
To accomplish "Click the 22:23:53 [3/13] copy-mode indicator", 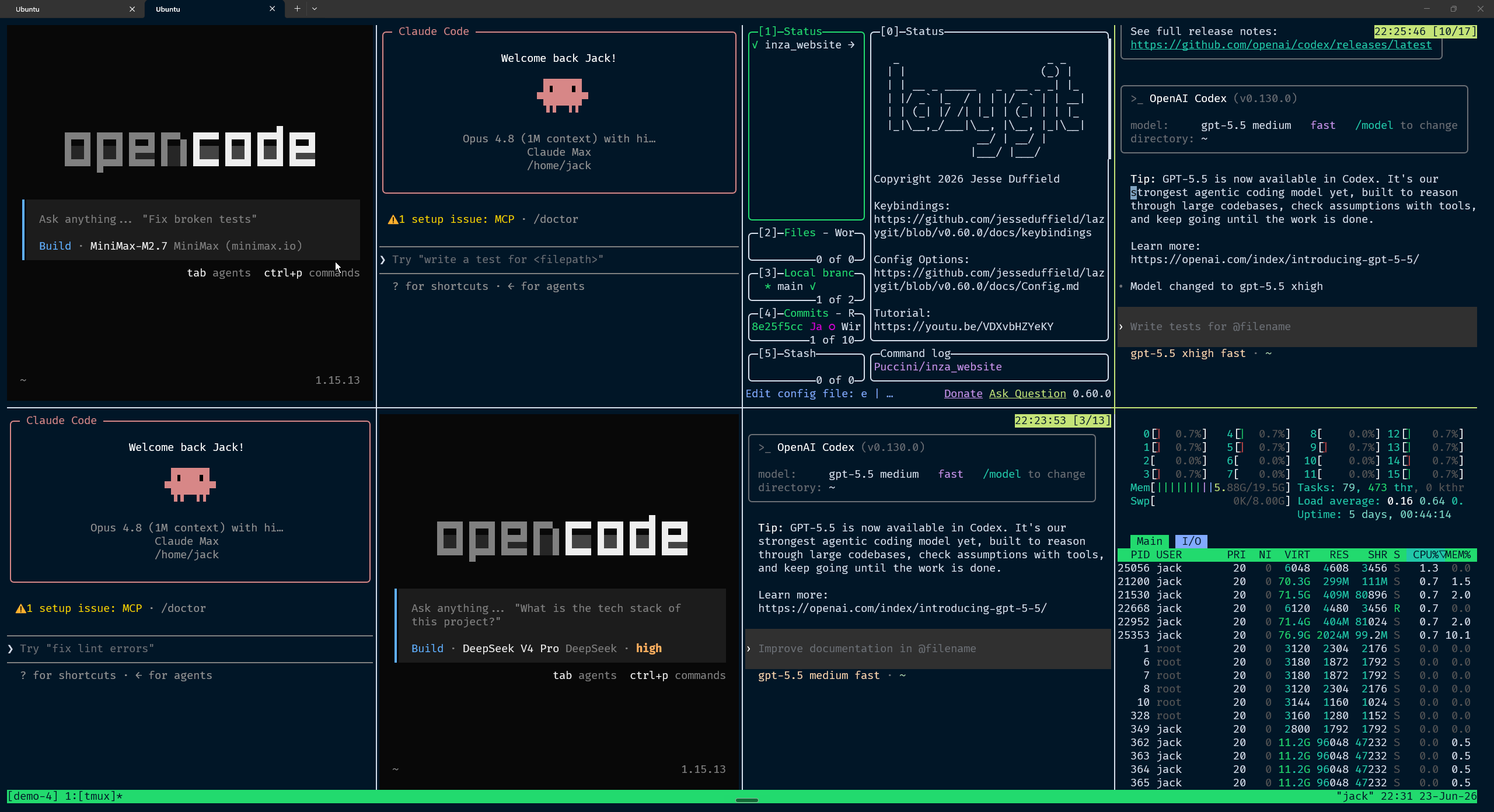I will pos(1062,421).
